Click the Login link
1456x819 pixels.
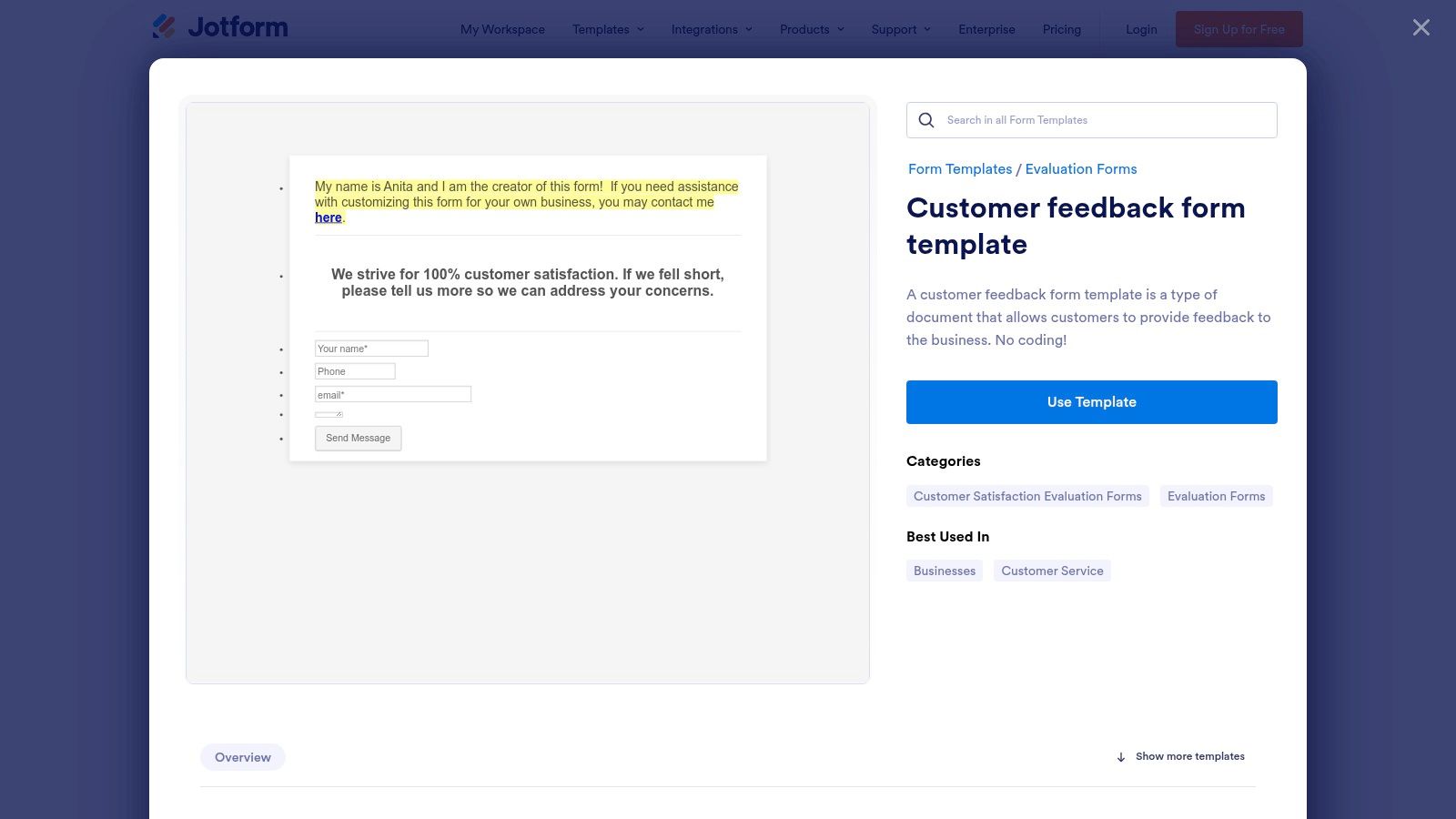[1141, 29]
